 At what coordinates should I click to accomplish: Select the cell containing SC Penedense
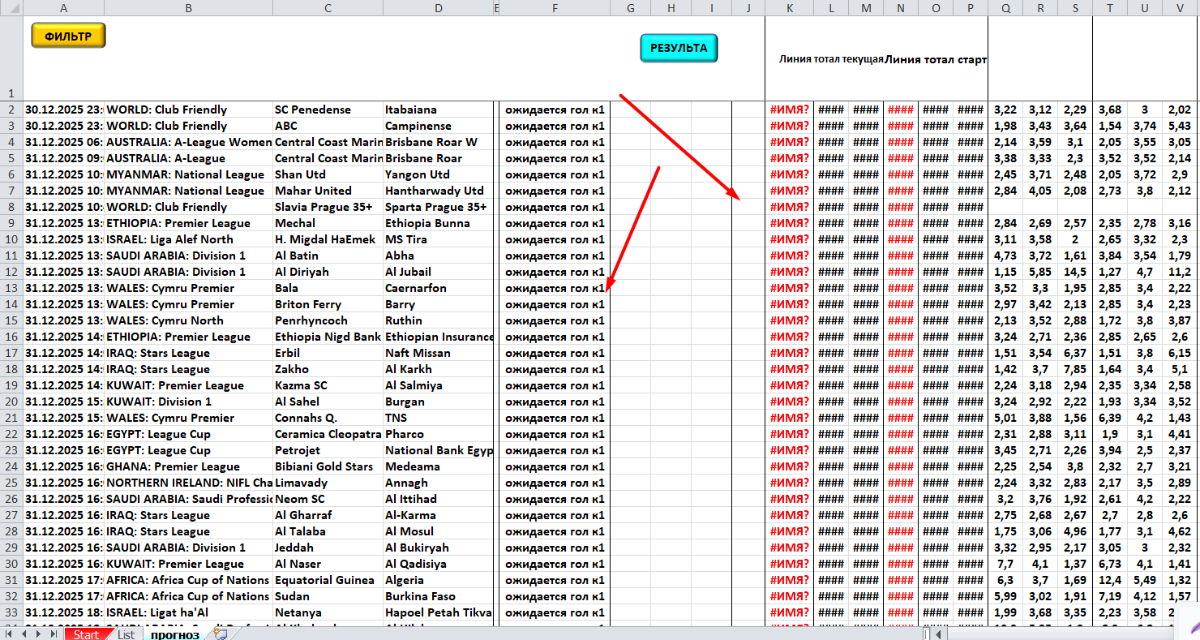coord(327,110)
